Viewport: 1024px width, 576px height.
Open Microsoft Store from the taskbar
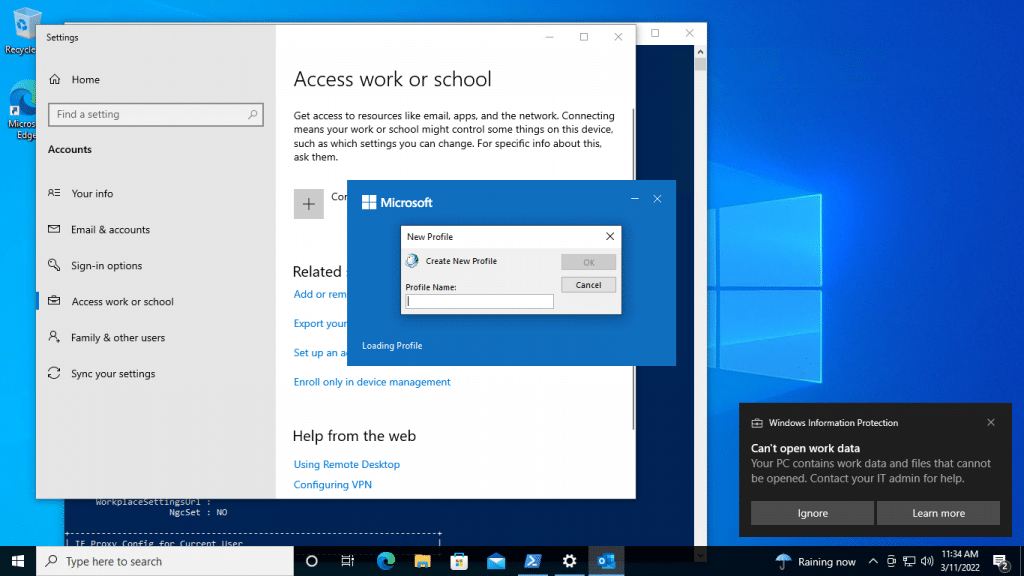459,561
